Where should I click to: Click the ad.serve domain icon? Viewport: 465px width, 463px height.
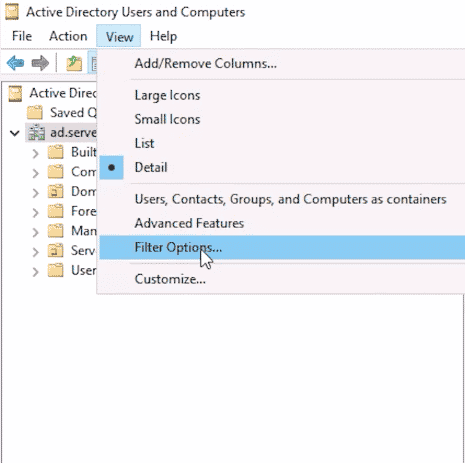pos(36,132)
